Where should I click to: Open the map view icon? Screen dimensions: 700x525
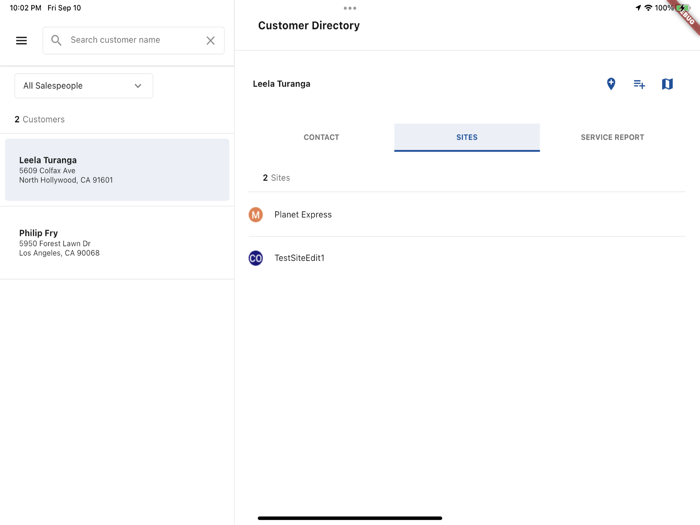coord(667,84)
